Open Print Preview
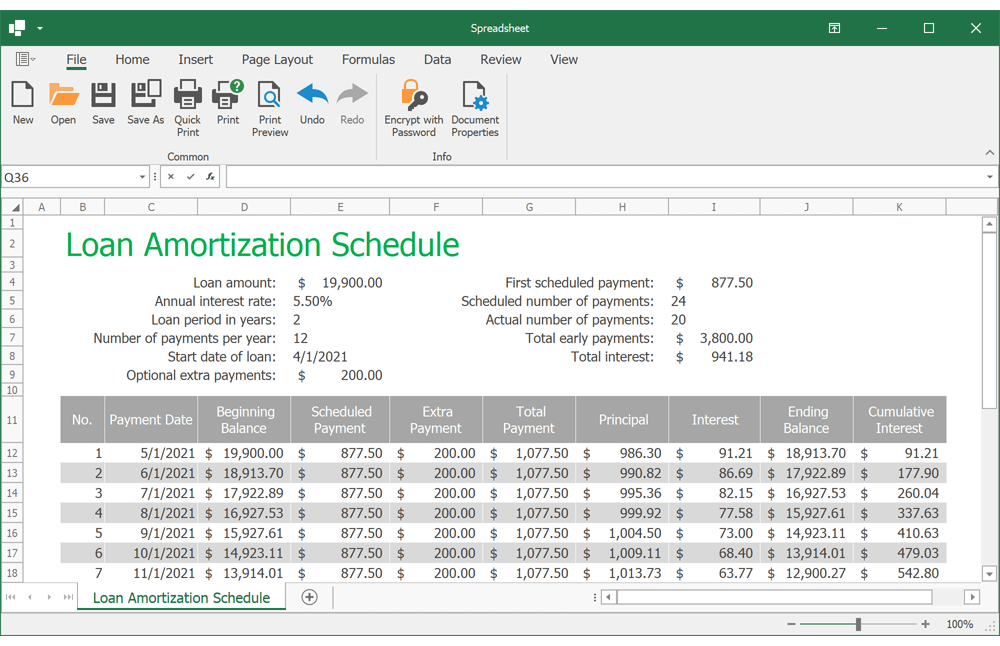Viewport: 1000px width, 646px height. coord(269,100)
